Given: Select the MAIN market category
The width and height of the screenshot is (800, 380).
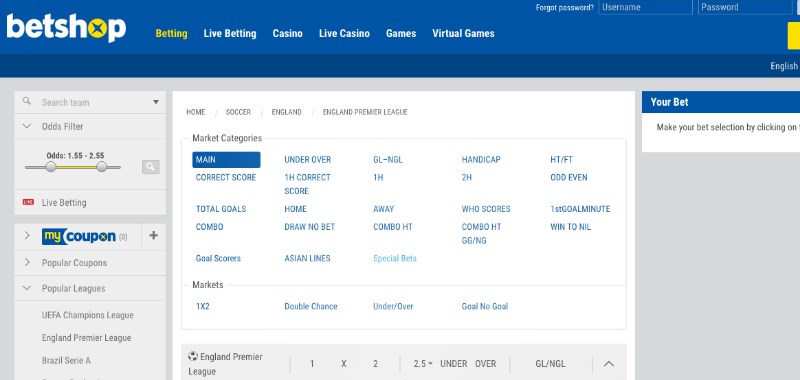Looking at the screenshot, I should click(227, 160).
